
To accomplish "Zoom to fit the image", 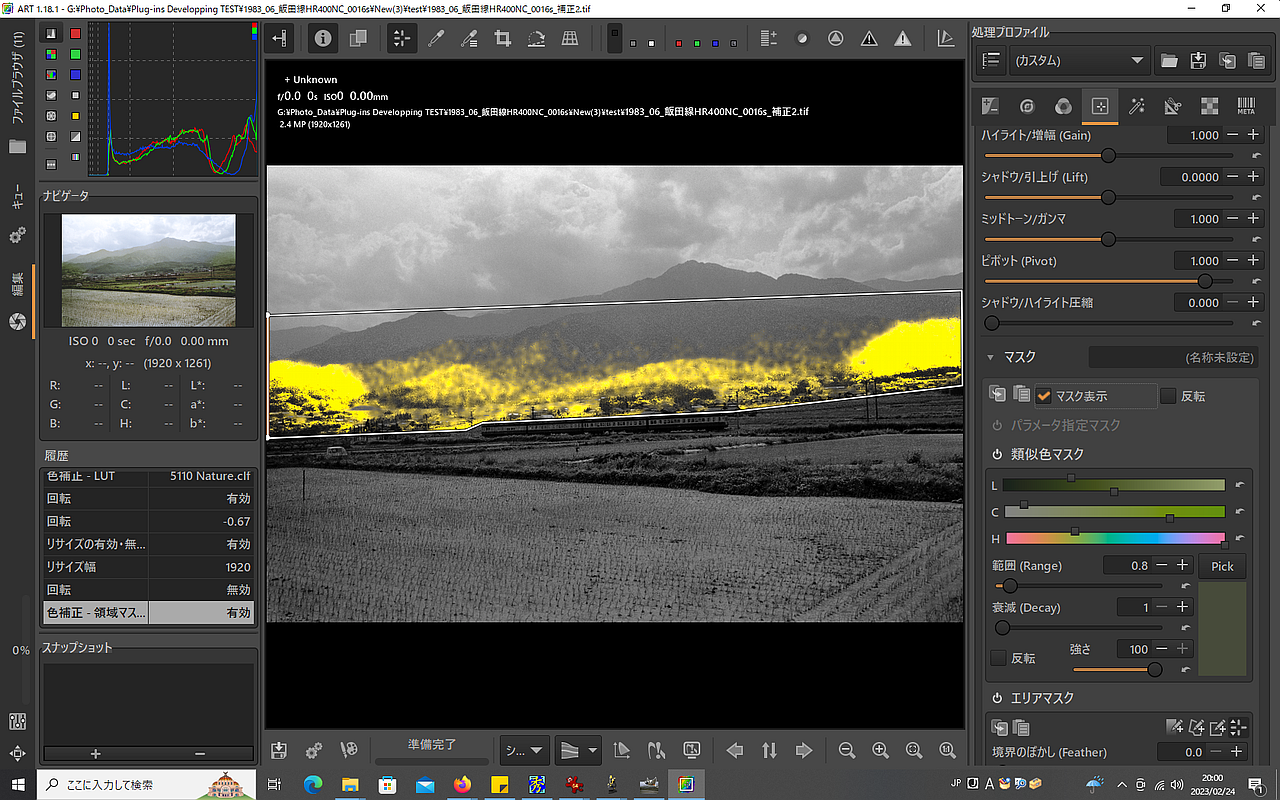I will point(913,750).
